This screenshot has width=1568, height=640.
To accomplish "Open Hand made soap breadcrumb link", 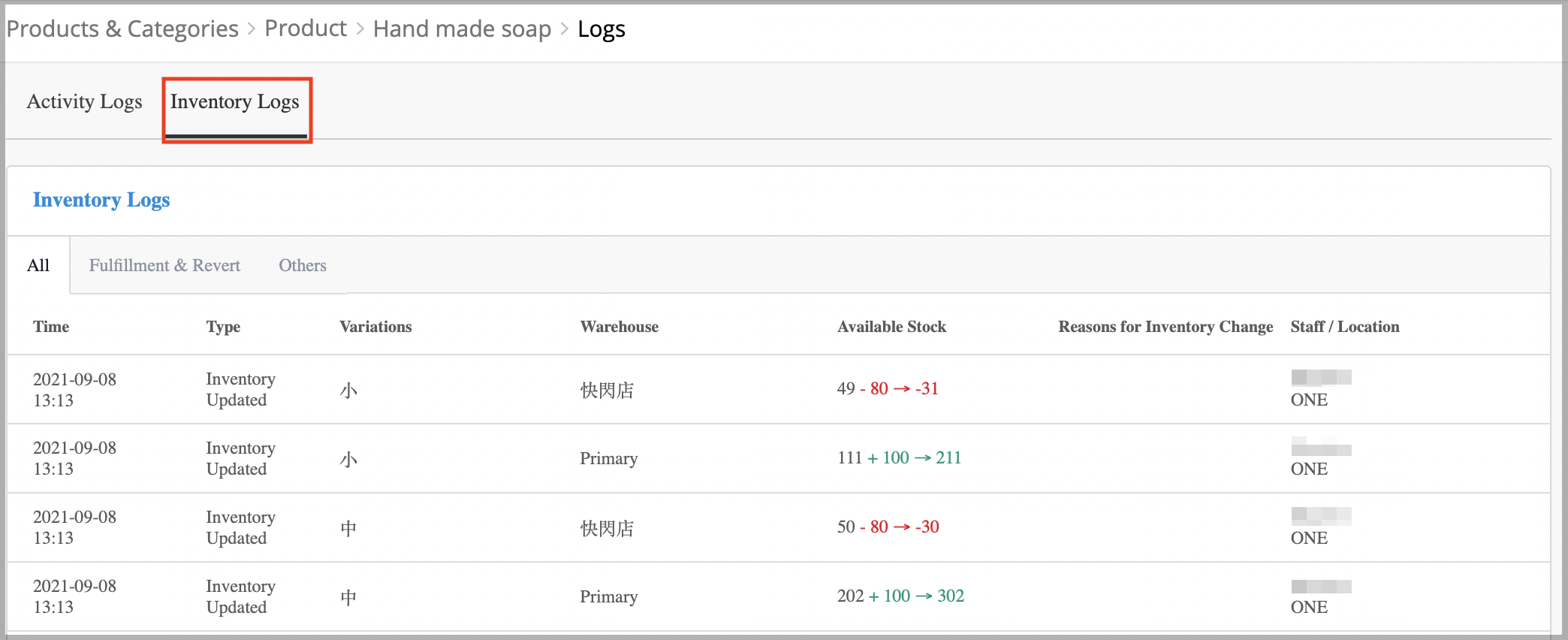I will click(x=462, y=29).
